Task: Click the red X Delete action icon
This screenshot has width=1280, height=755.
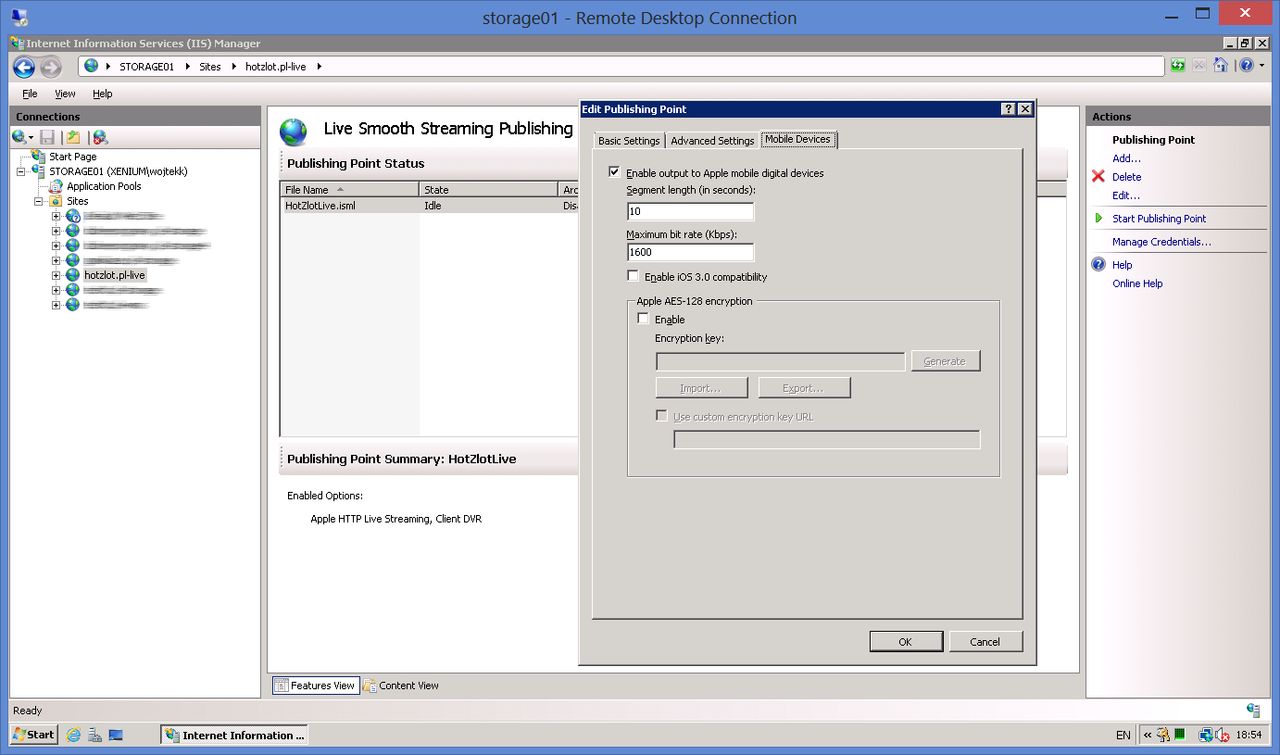Action: [1098, 176]
